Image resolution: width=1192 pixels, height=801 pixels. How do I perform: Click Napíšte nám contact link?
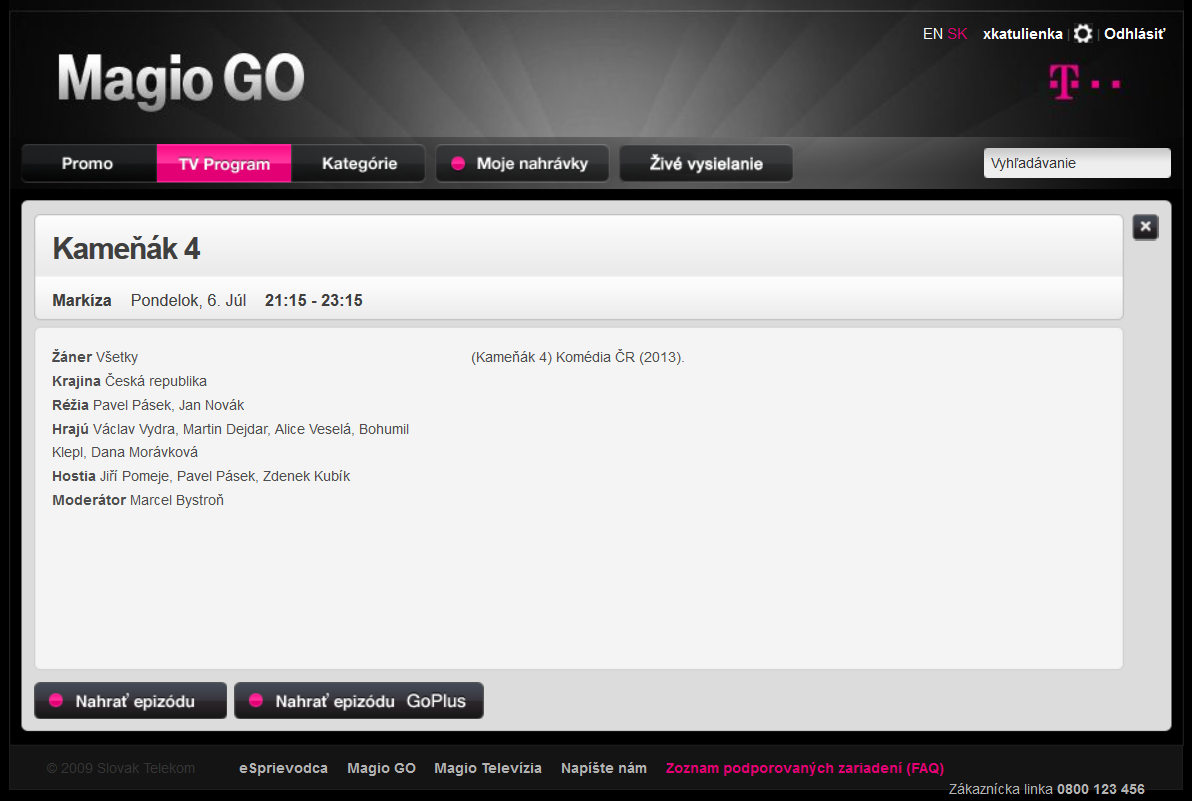click(x=604, y=768)
